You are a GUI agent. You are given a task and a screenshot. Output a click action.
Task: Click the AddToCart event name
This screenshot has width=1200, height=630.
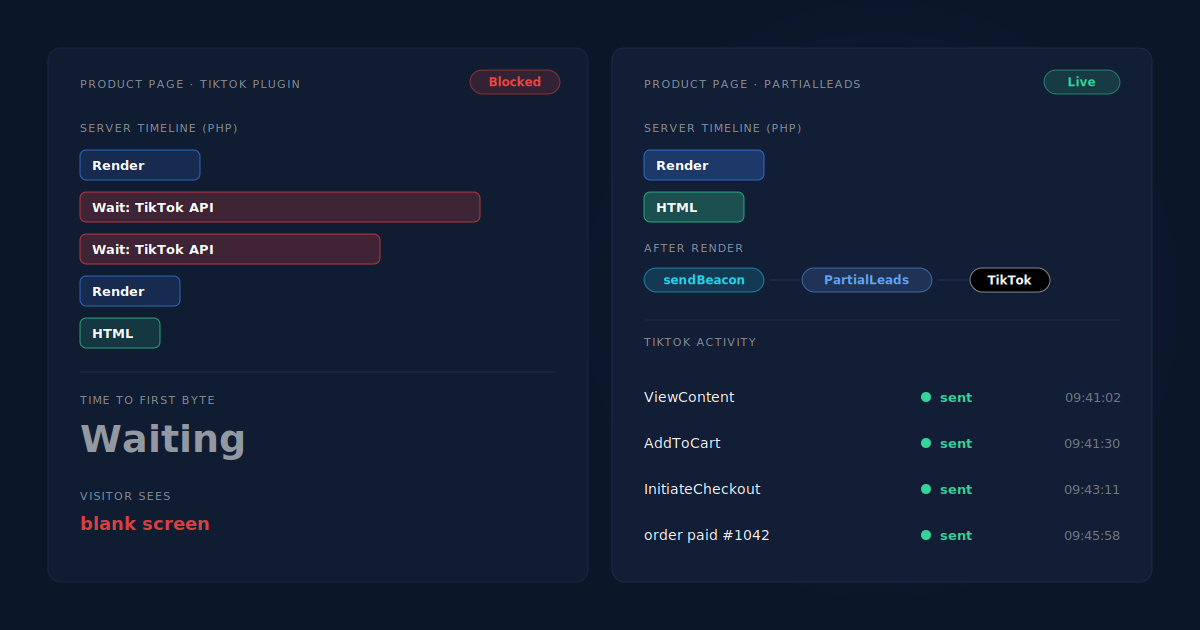[682, 443]
